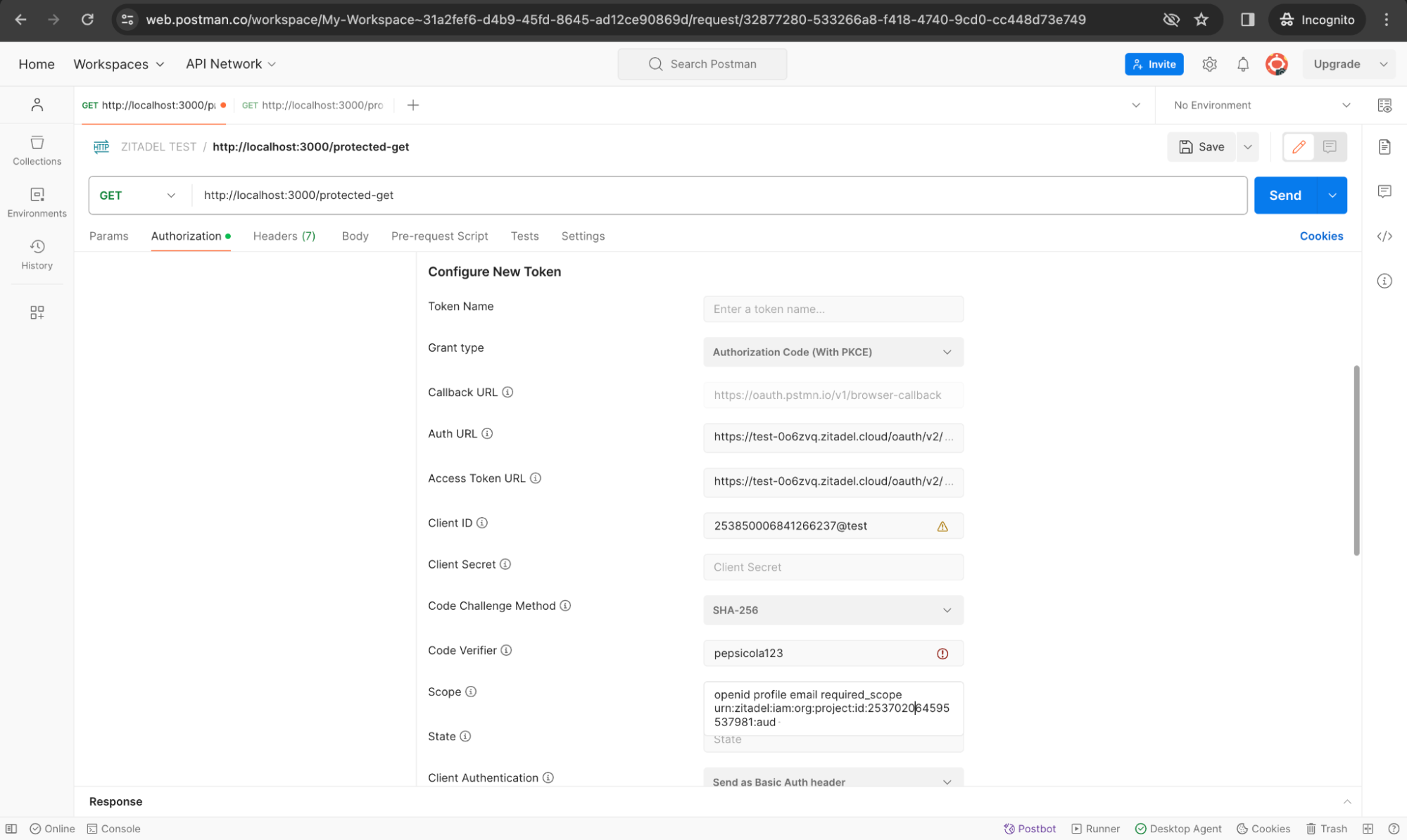Open the Console in the status bar

(113, 828)
